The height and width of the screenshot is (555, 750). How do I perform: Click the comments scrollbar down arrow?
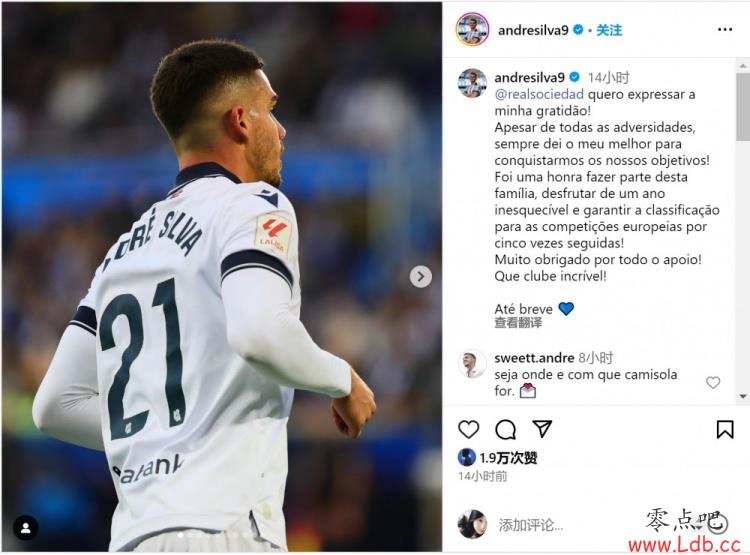743,396
